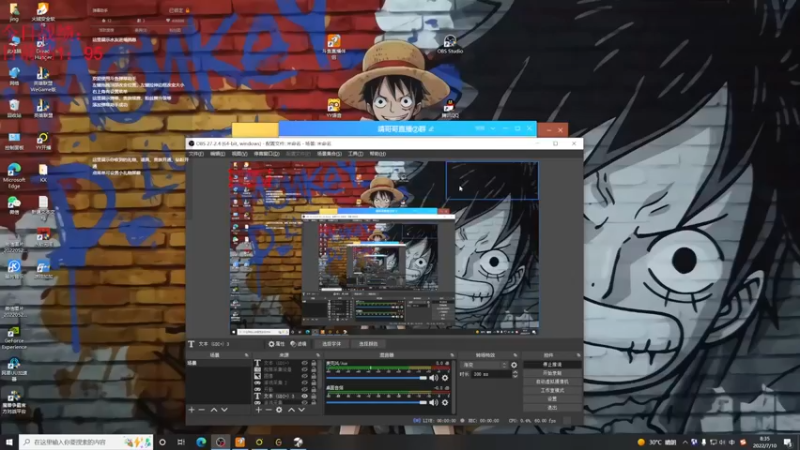
Task: Toggle visibility of the 游戏采集 2 source
Action: click(x=305, y=383)
